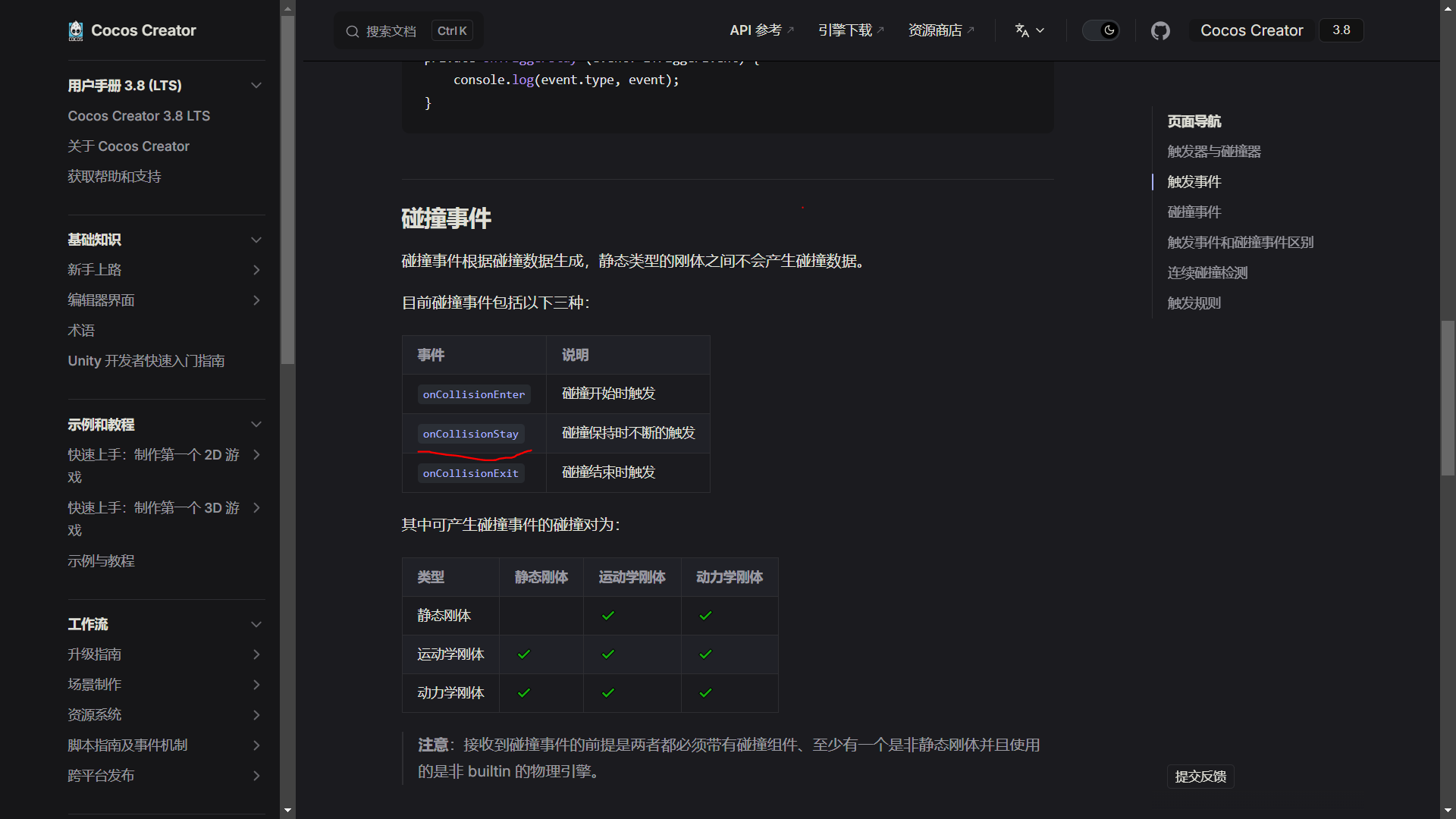Click the 提交反馈 feedback button
Viewport: 1456px width, 819px height.
[1200, 777]
